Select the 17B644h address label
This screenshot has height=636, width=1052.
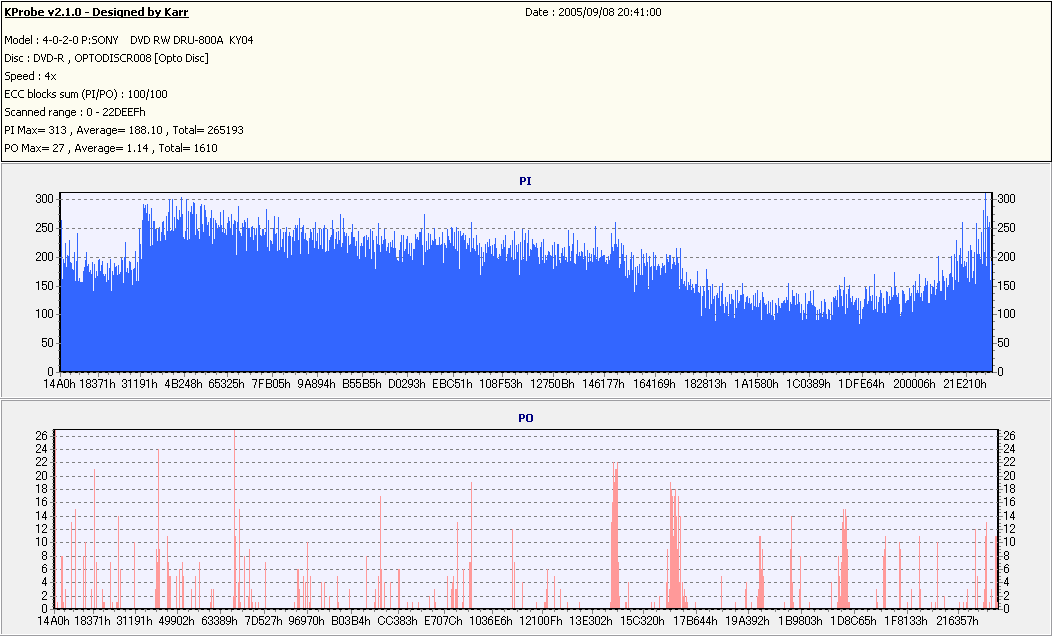tap(695, 621)
